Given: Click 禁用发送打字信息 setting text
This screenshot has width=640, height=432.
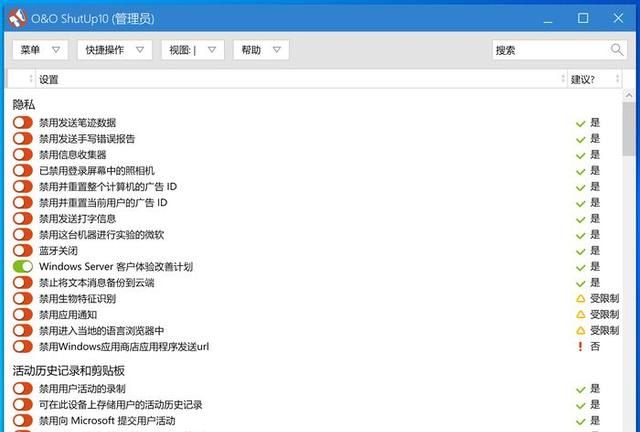Looking at the screenshot, I should (x=78, y=219).
